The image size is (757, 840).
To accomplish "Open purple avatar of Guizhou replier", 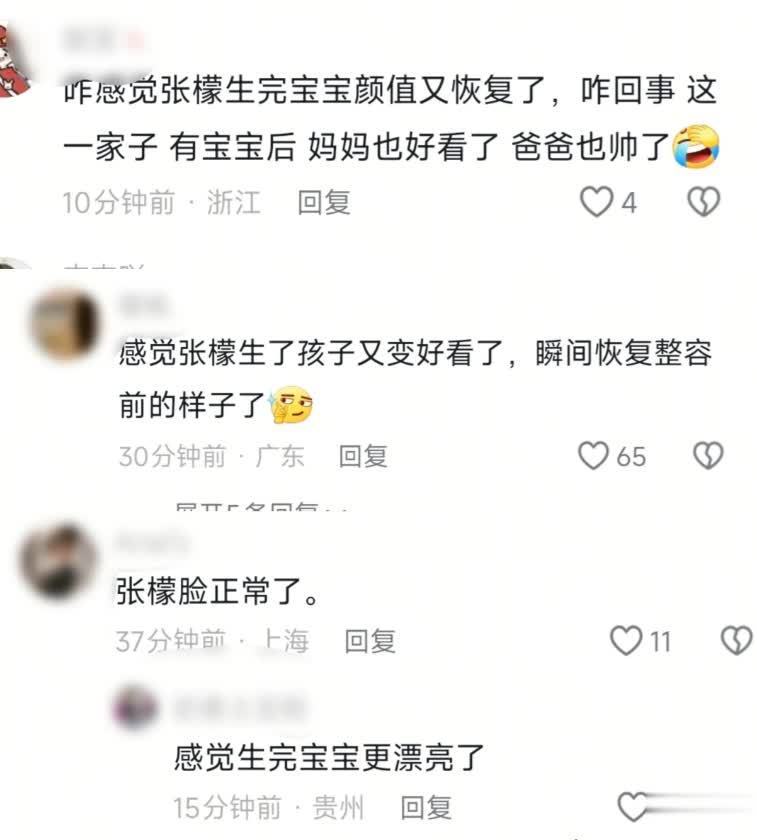I will click(134, 707).
